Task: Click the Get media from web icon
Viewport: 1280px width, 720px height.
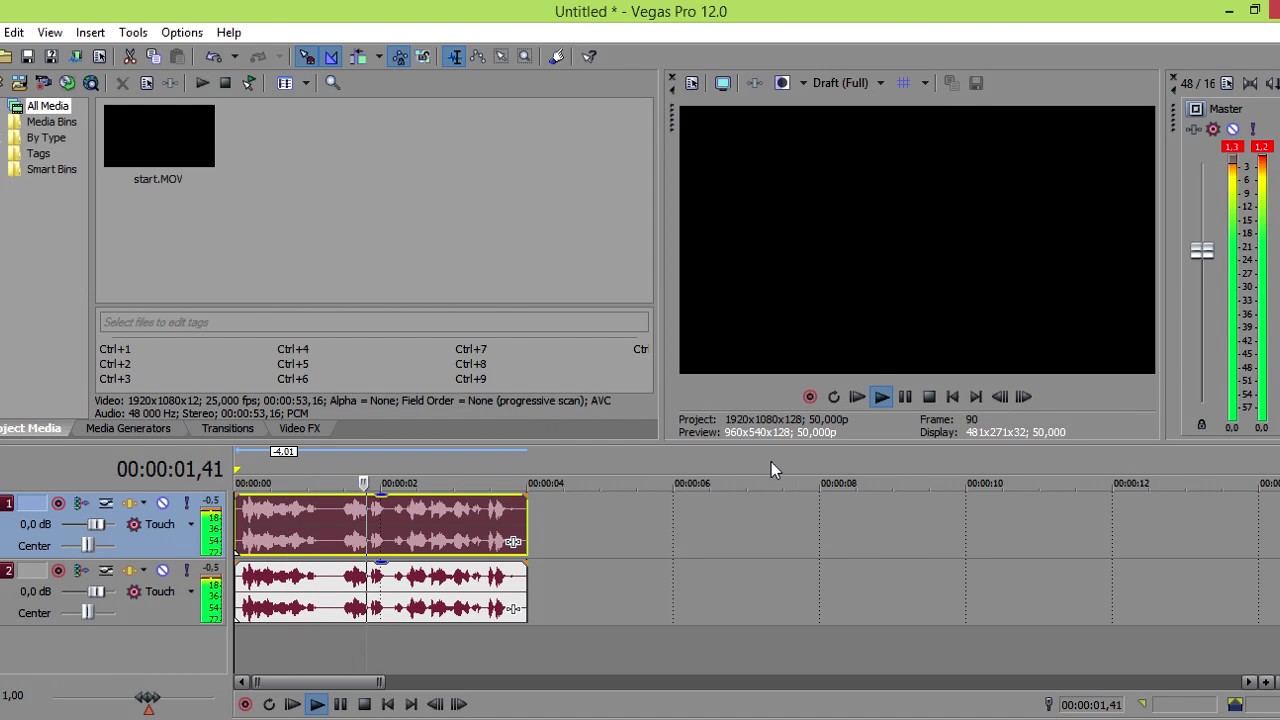Action: tap(91, 83)
